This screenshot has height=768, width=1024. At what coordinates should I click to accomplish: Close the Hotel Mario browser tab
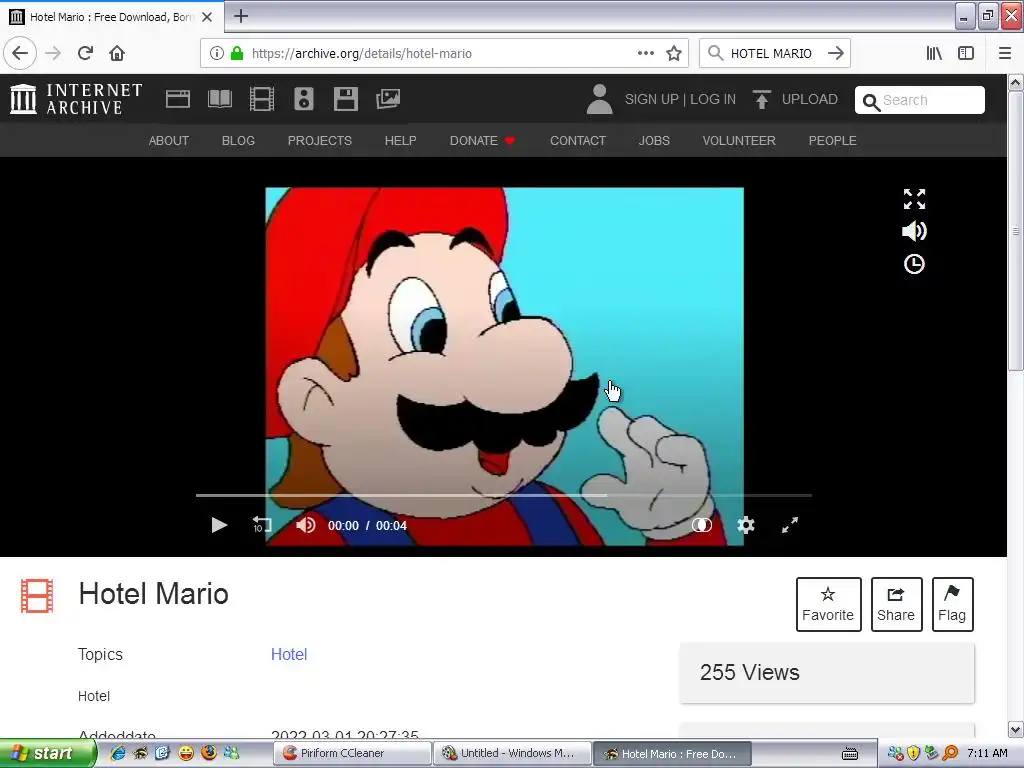pos(207,17)
